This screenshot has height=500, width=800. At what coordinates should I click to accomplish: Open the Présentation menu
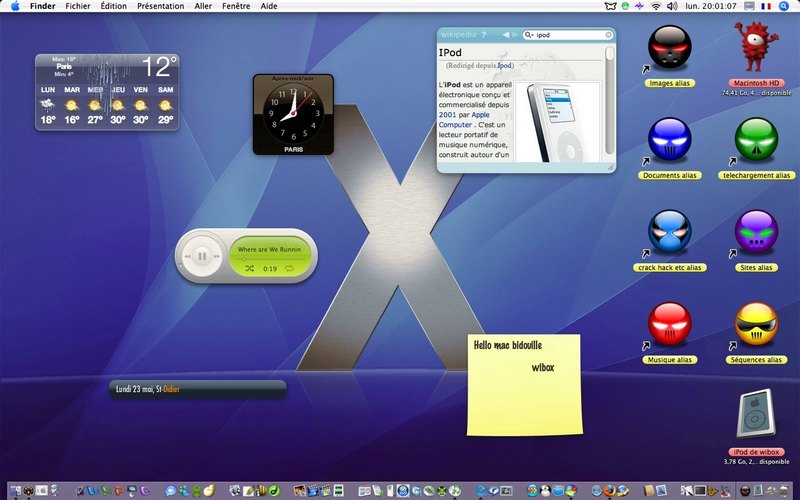click(161, 6)
